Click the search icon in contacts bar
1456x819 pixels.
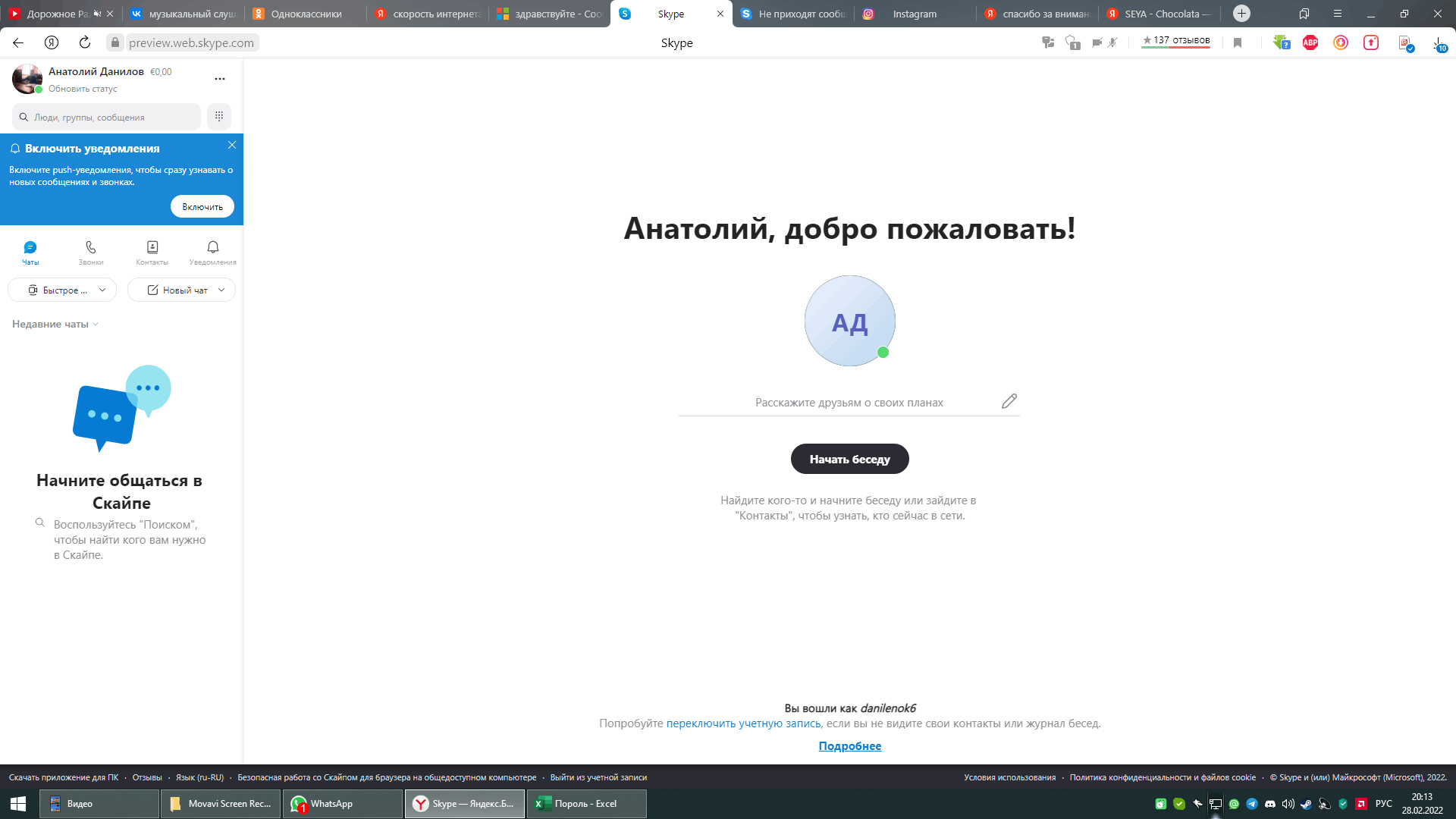[24, 117]
